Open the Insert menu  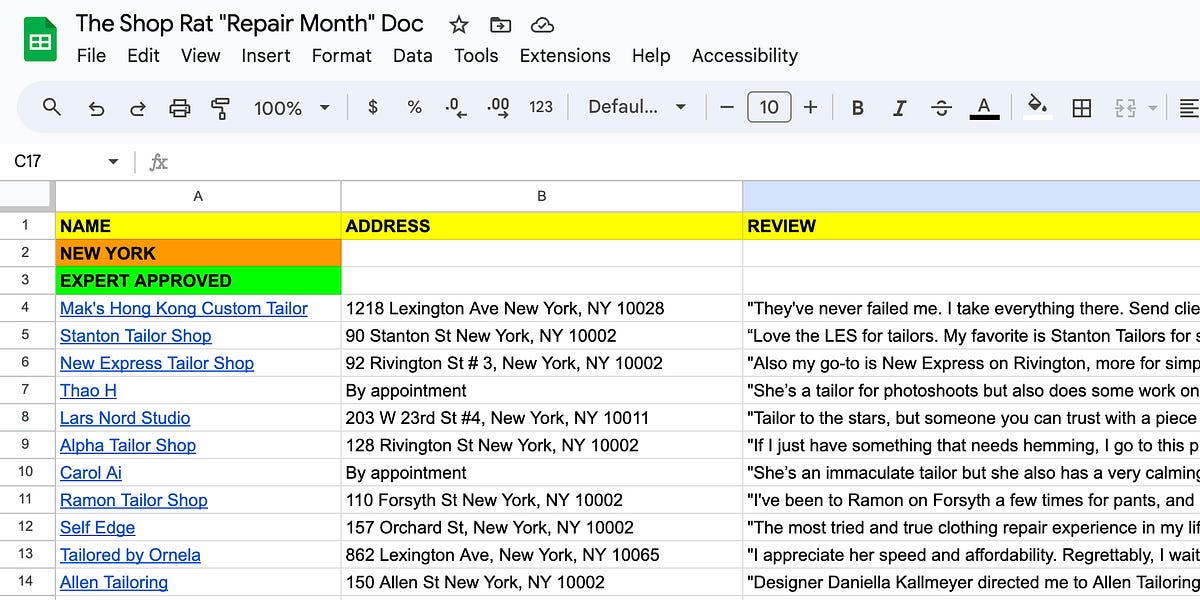tap(266, 55)
